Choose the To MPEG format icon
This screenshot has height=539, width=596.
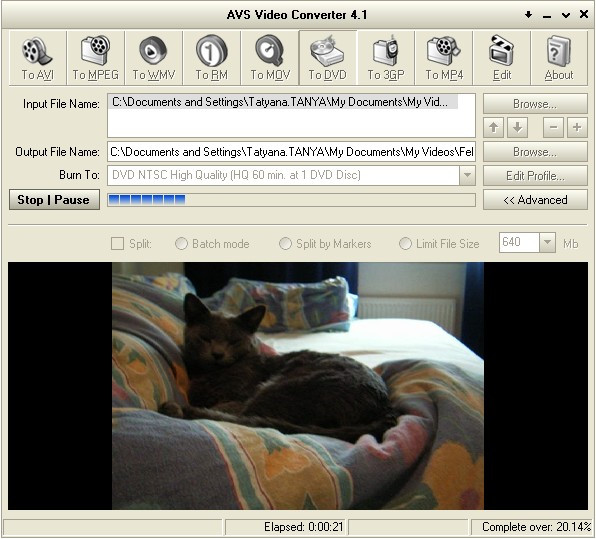pyautogui.click(x=95, y=58)
